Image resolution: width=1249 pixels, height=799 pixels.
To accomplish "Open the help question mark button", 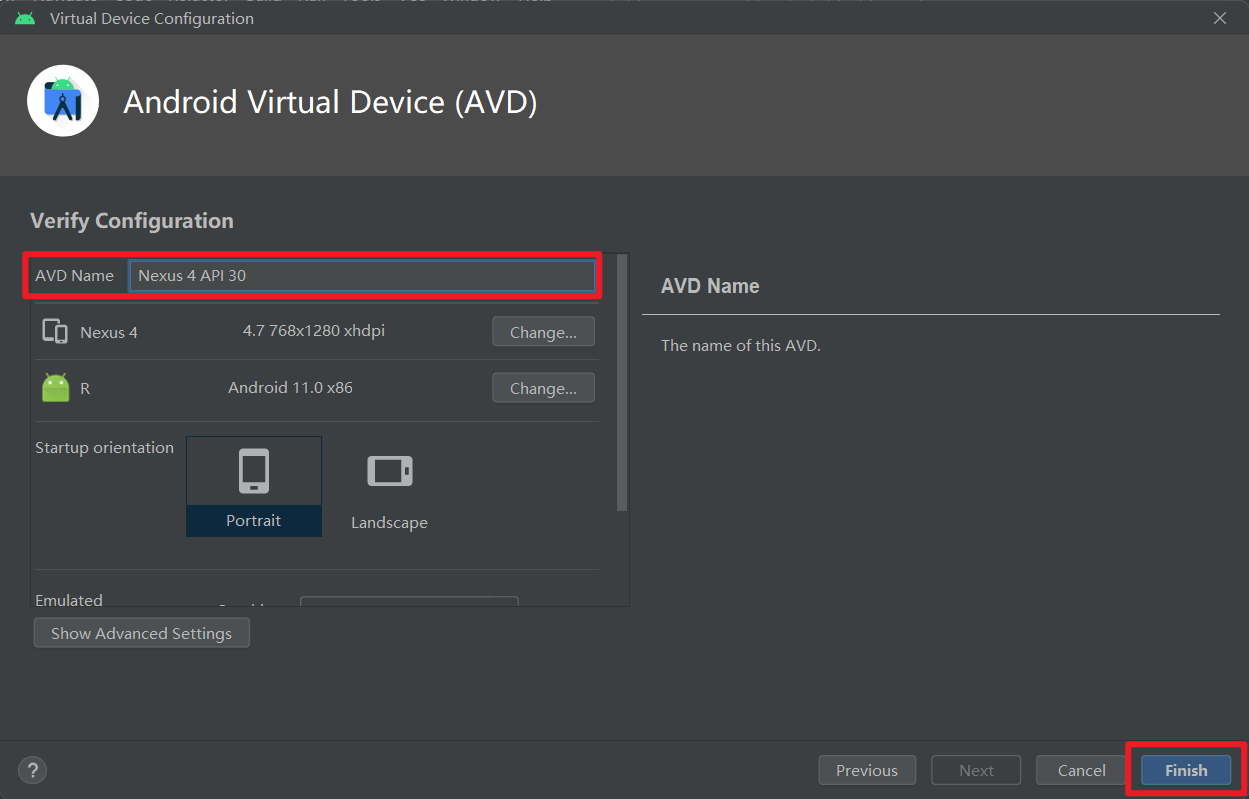I will 33,770.
